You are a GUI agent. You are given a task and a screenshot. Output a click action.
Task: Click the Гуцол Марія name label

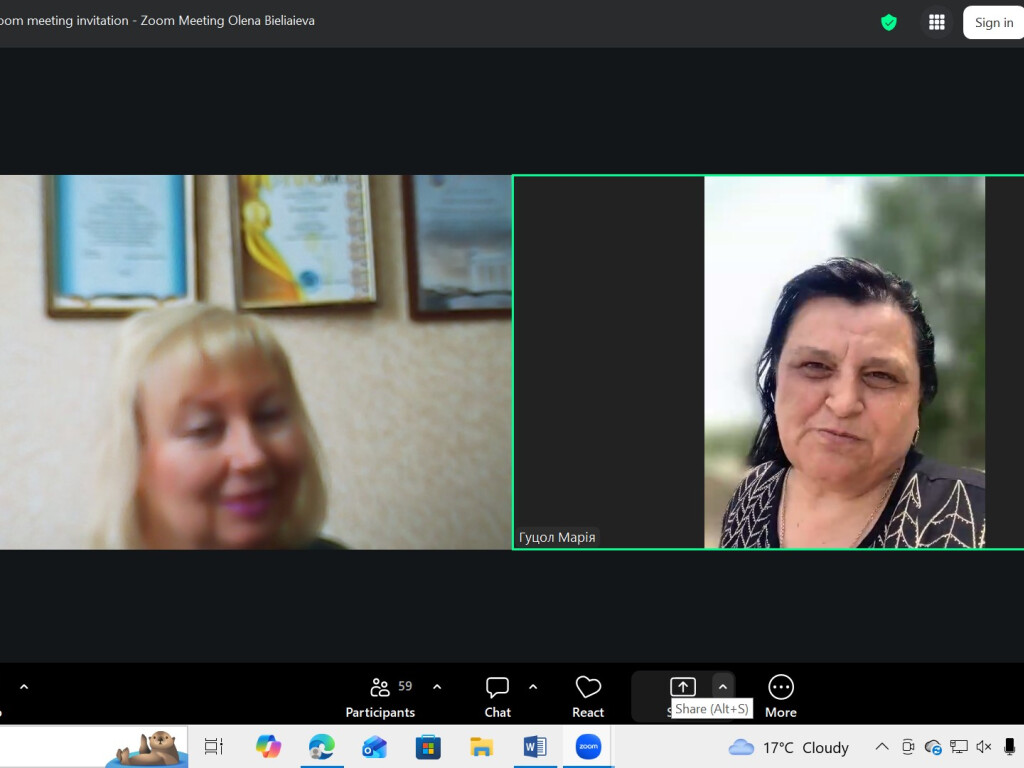click(557, 537)
